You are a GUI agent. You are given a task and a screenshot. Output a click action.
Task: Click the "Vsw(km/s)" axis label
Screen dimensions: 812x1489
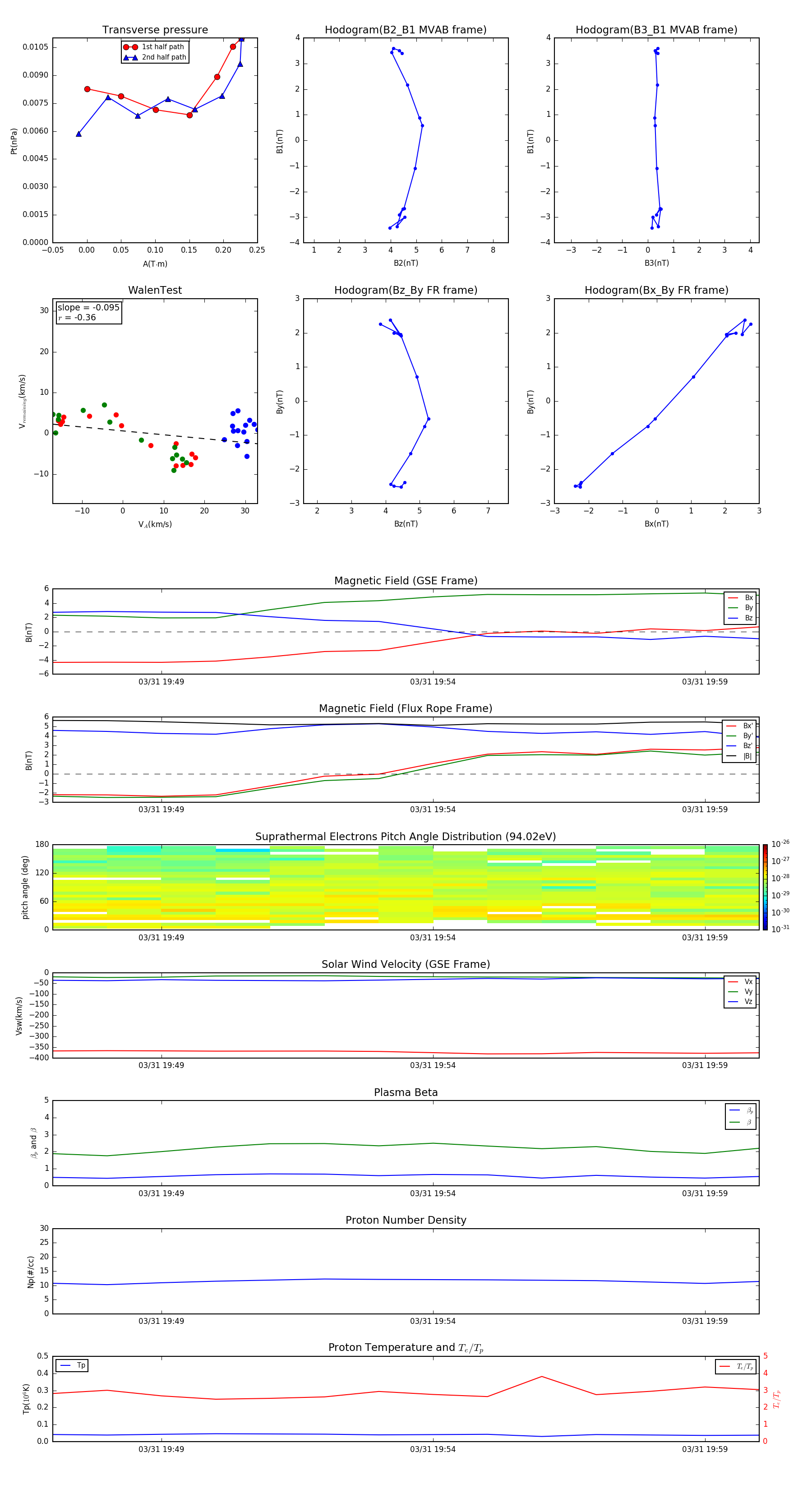(x=19, y=1016)
